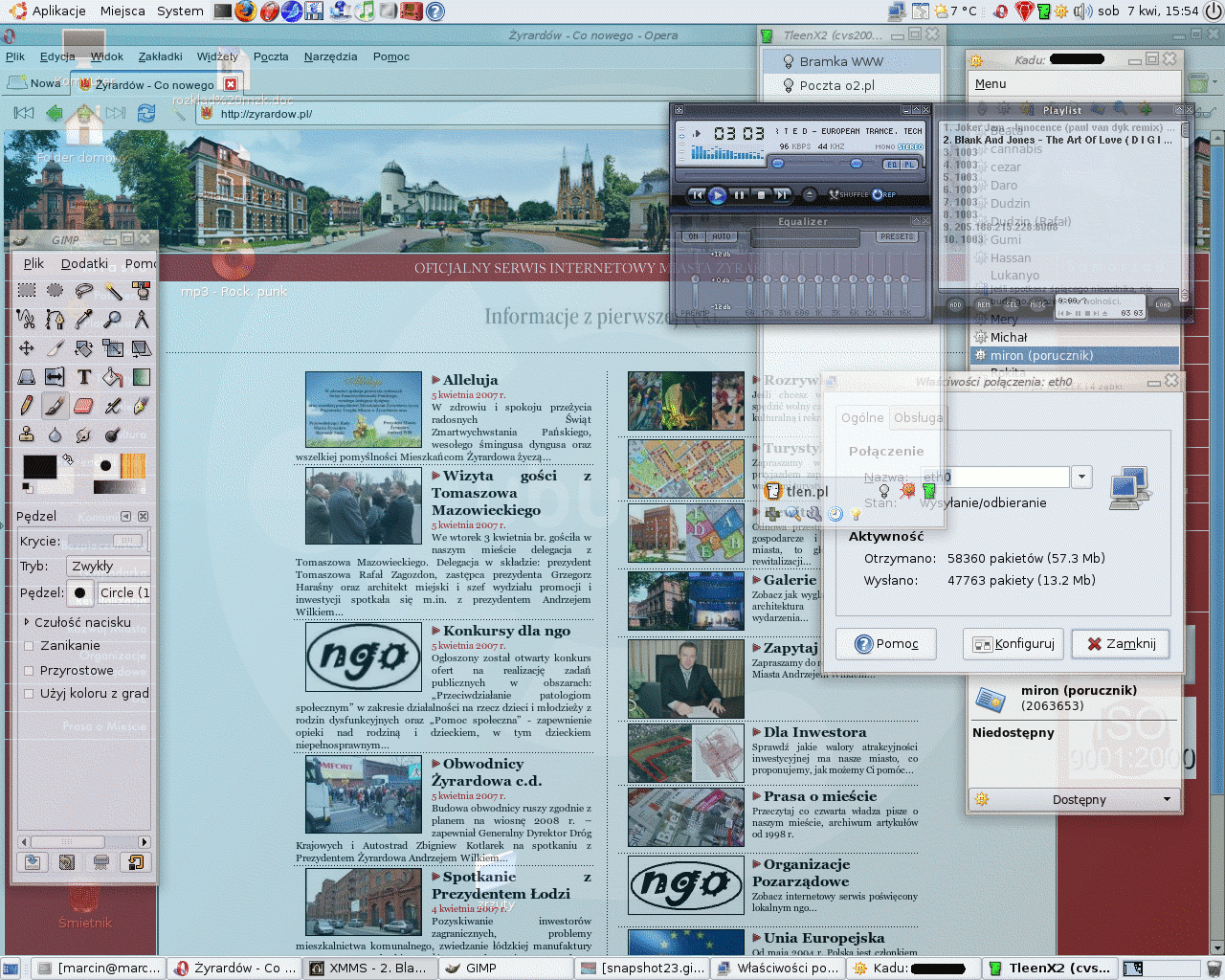The image size is (1225, 980).
Task: Select GIMP Paths pen tool
Action: click(x=56, y=319)
